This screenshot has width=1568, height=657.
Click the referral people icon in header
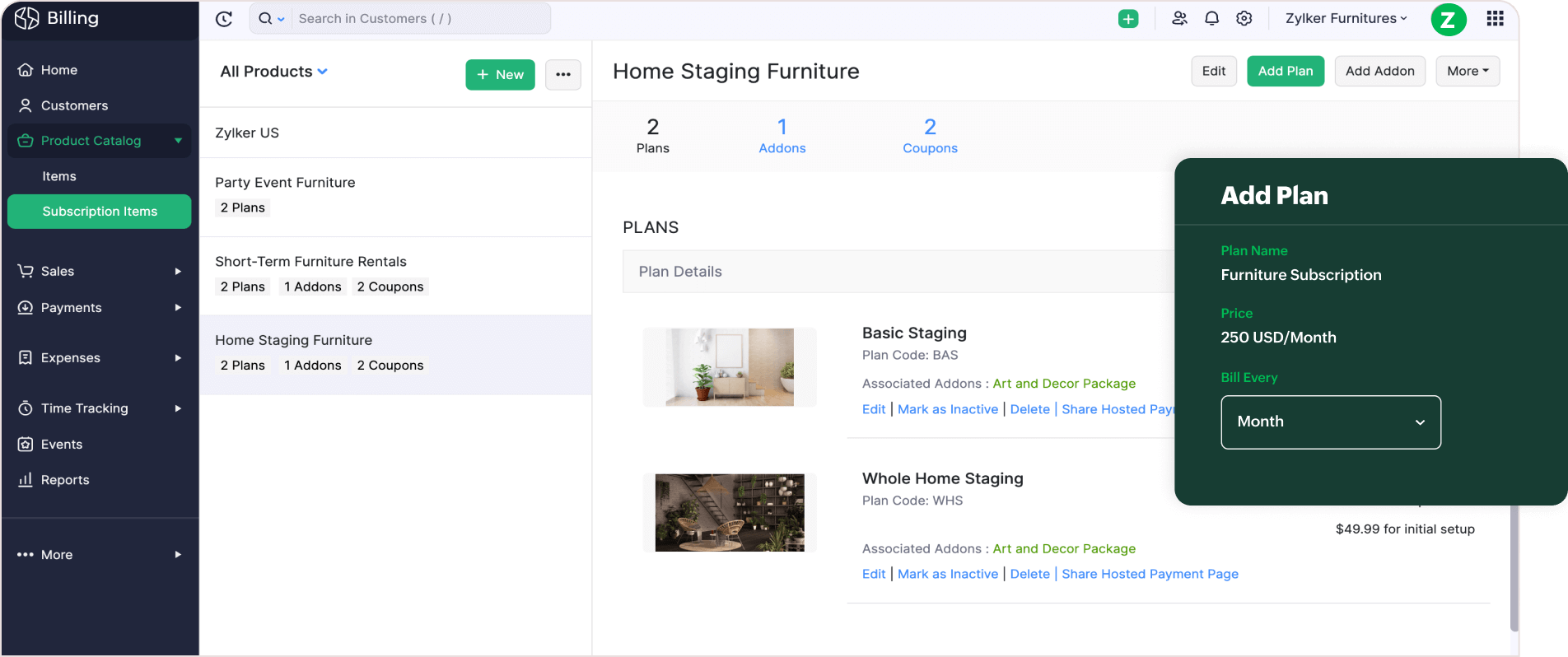click(1179, 18)
